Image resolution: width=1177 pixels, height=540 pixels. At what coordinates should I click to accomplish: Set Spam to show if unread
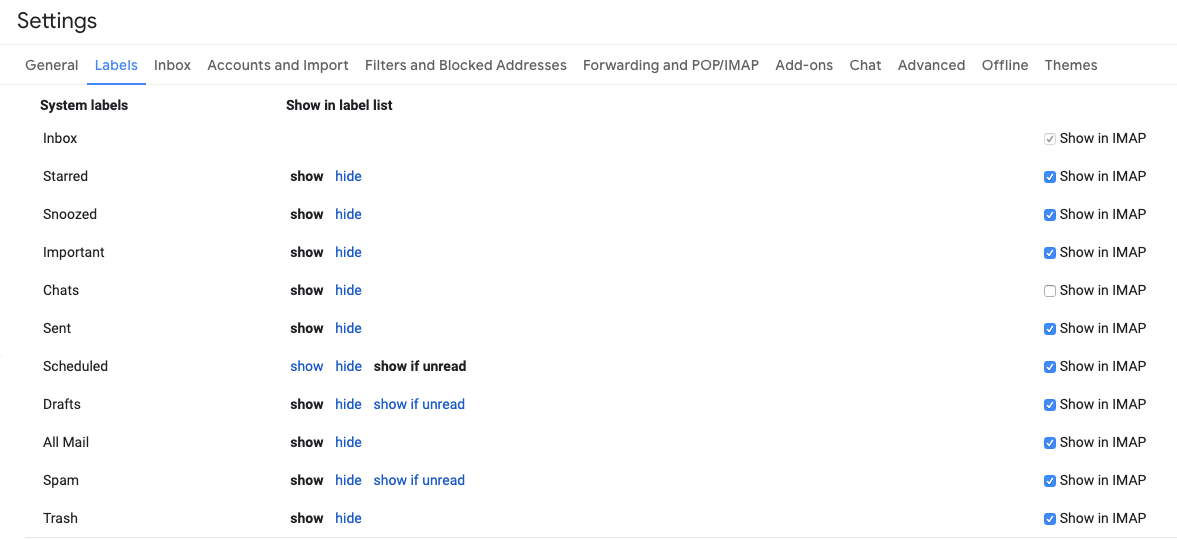(419, 480)
